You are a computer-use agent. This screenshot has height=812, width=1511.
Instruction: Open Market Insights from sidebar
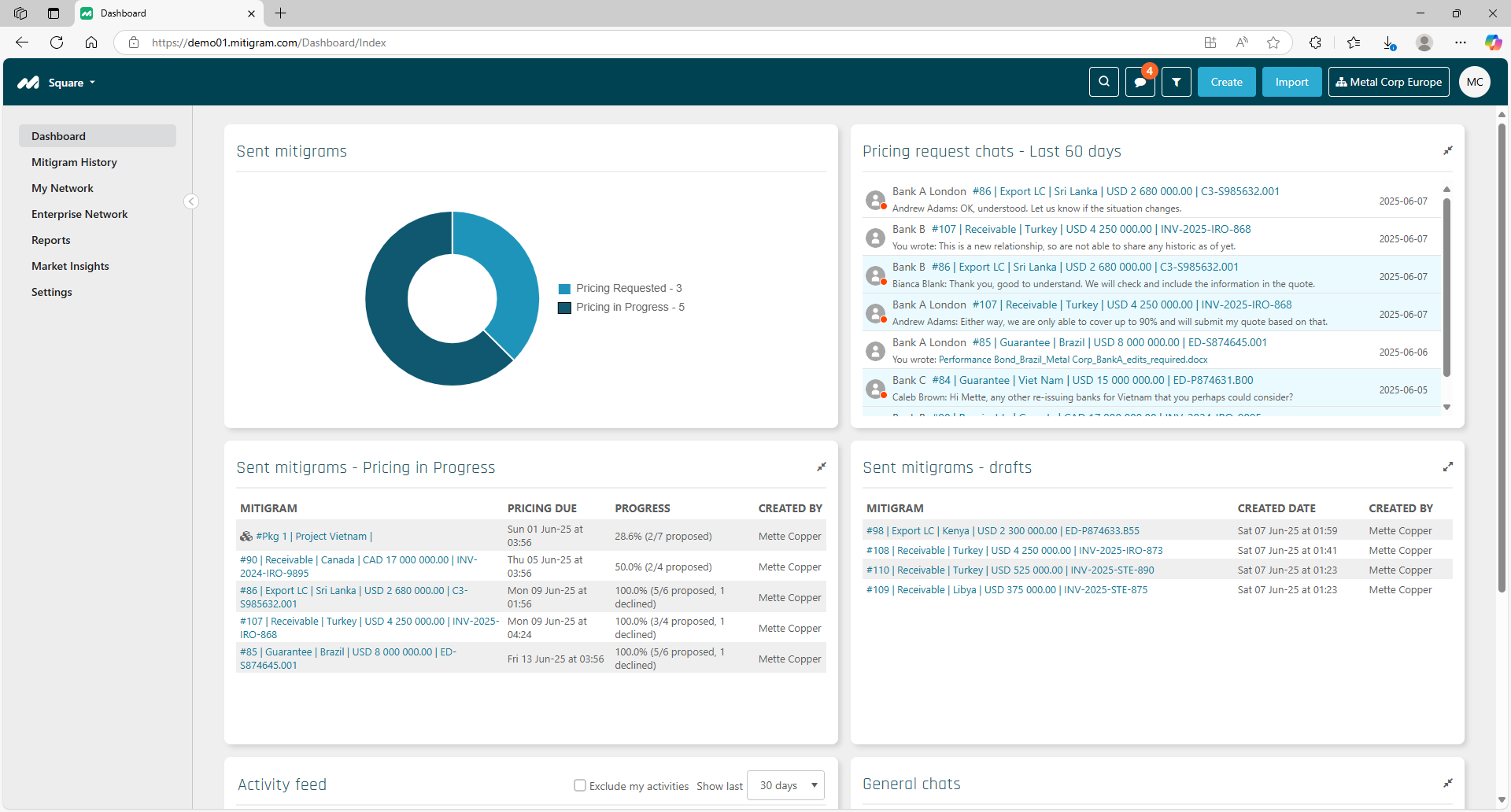point(70,266)
